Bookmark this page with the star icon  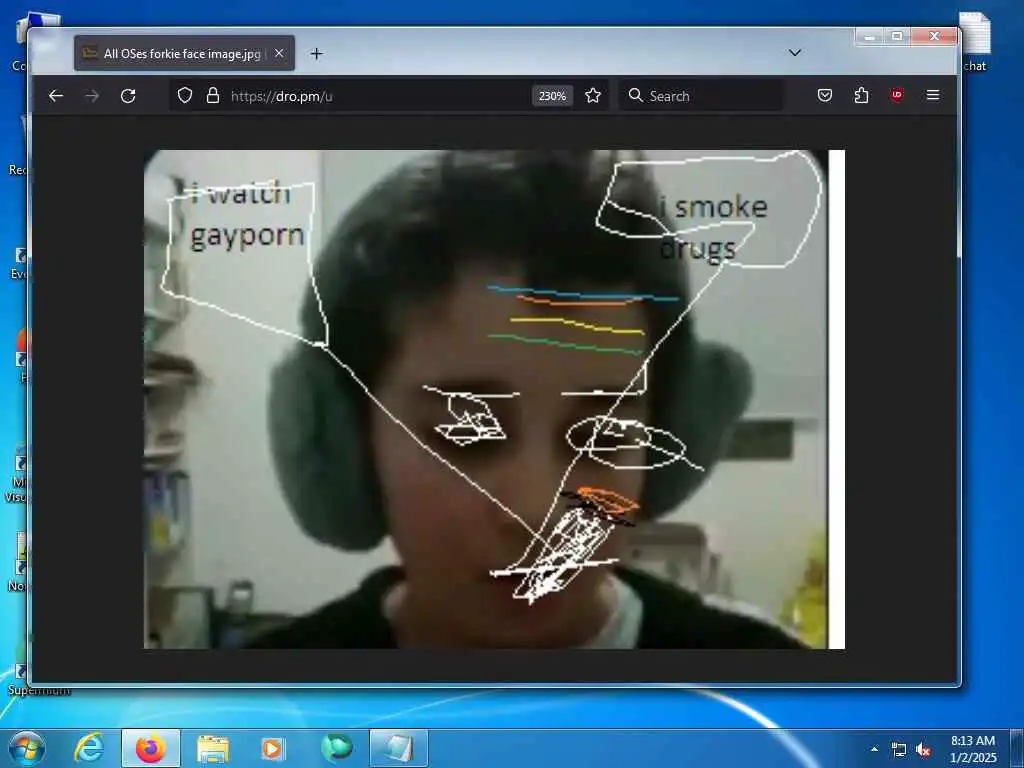point(593,96)
